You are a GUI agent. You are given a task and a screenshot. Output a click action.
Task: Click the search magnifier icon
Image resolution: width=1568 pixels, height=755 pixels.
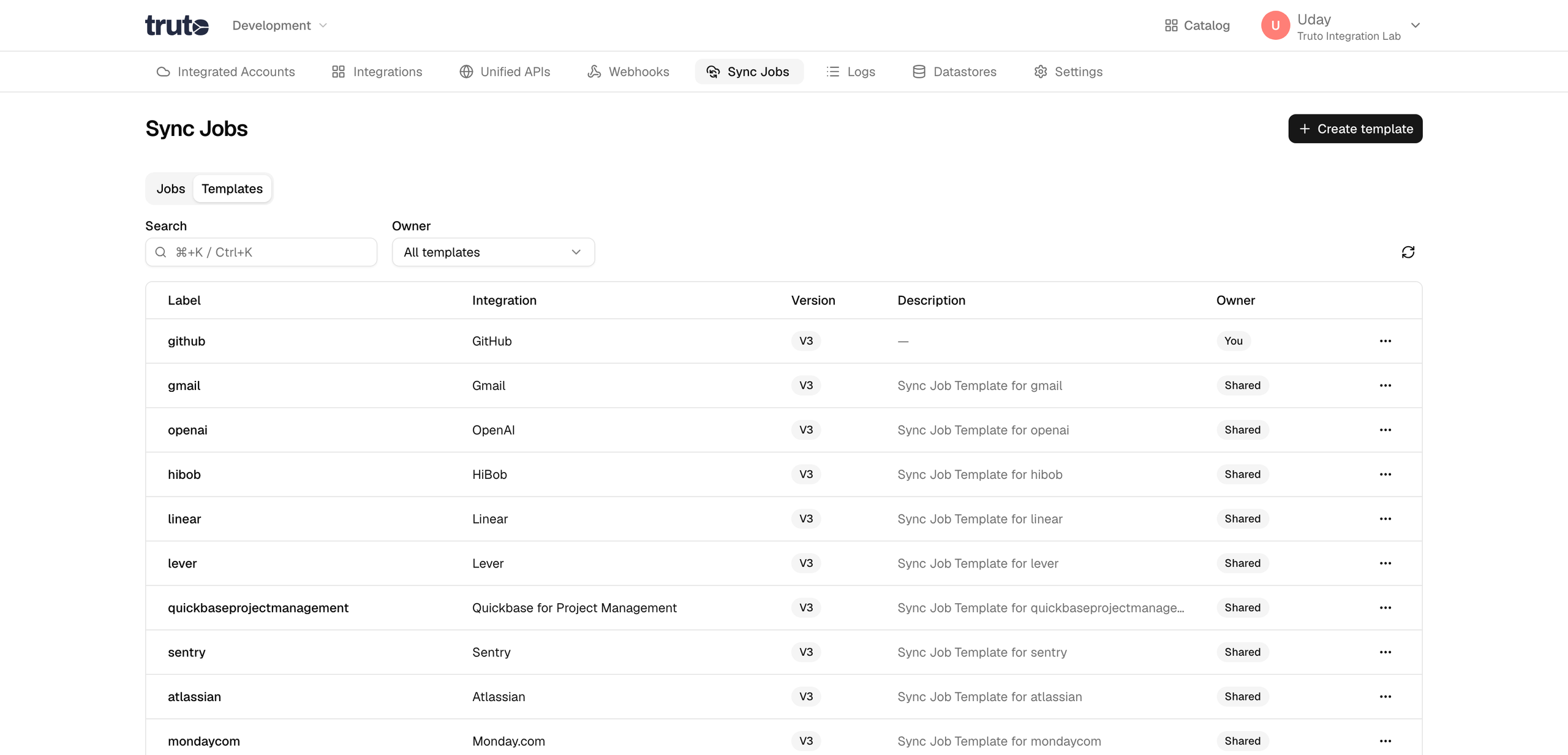(160, 252)
